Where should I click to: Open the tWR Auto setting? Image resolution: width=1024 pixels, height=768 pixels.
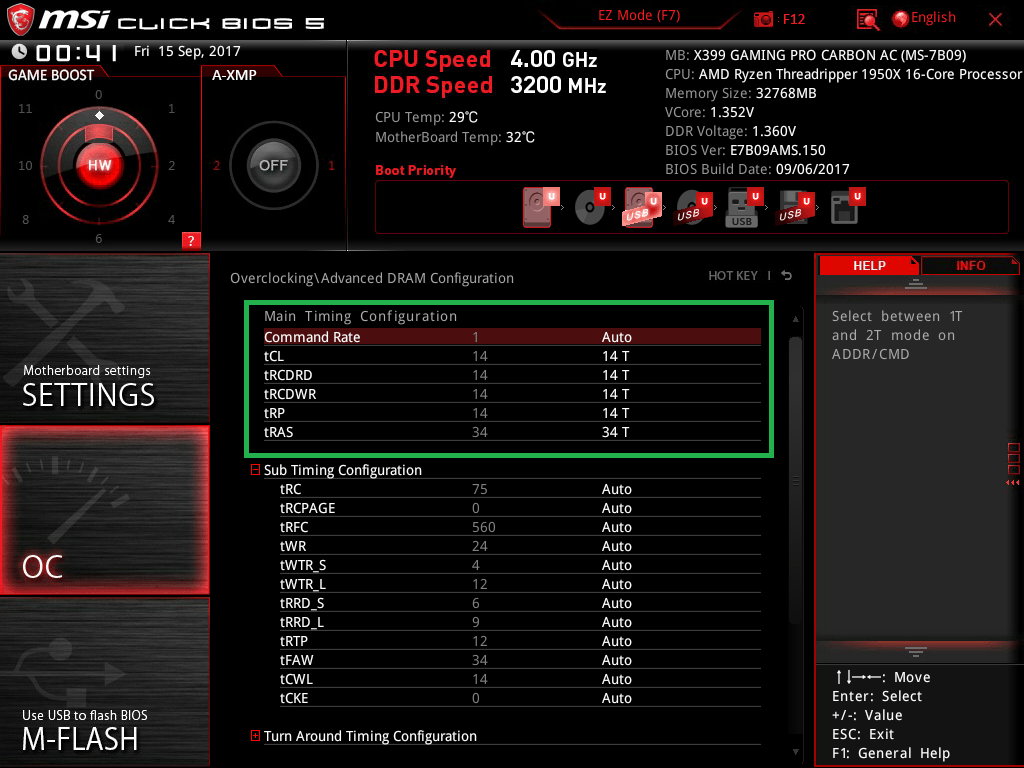616,546
